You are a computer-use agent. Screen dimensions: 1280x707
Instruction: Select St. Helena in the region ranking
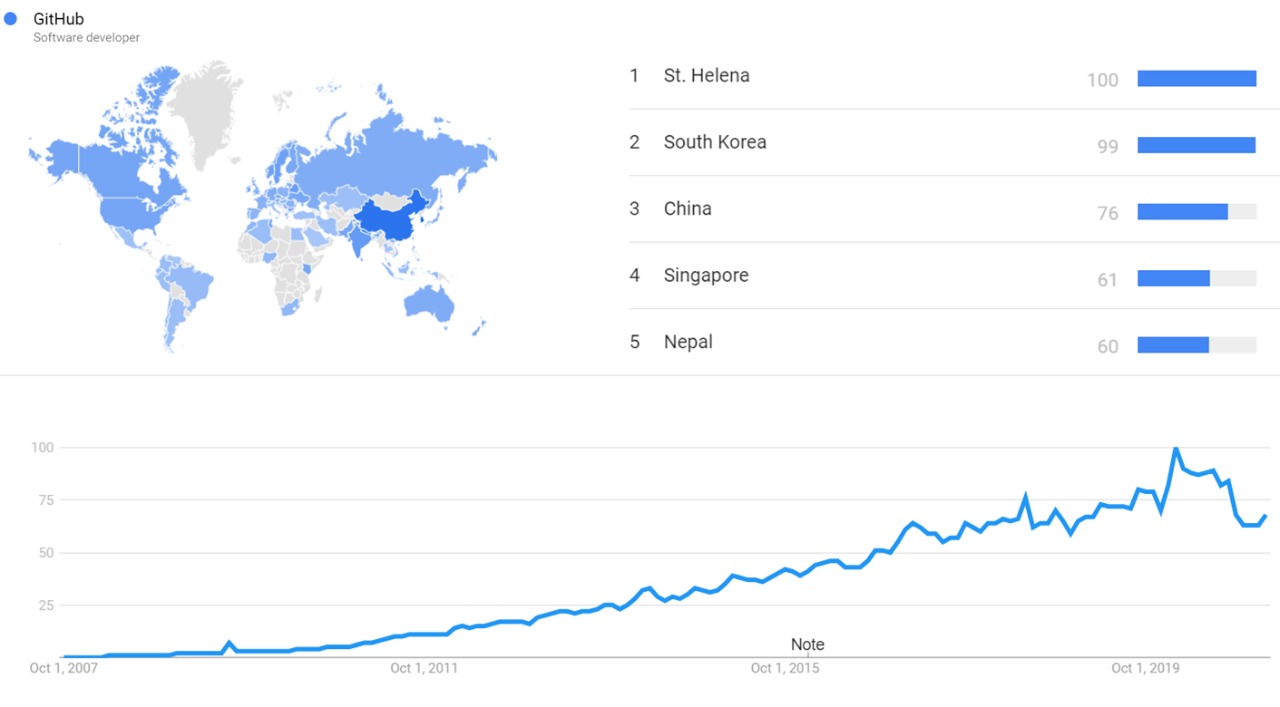(706, 76)
